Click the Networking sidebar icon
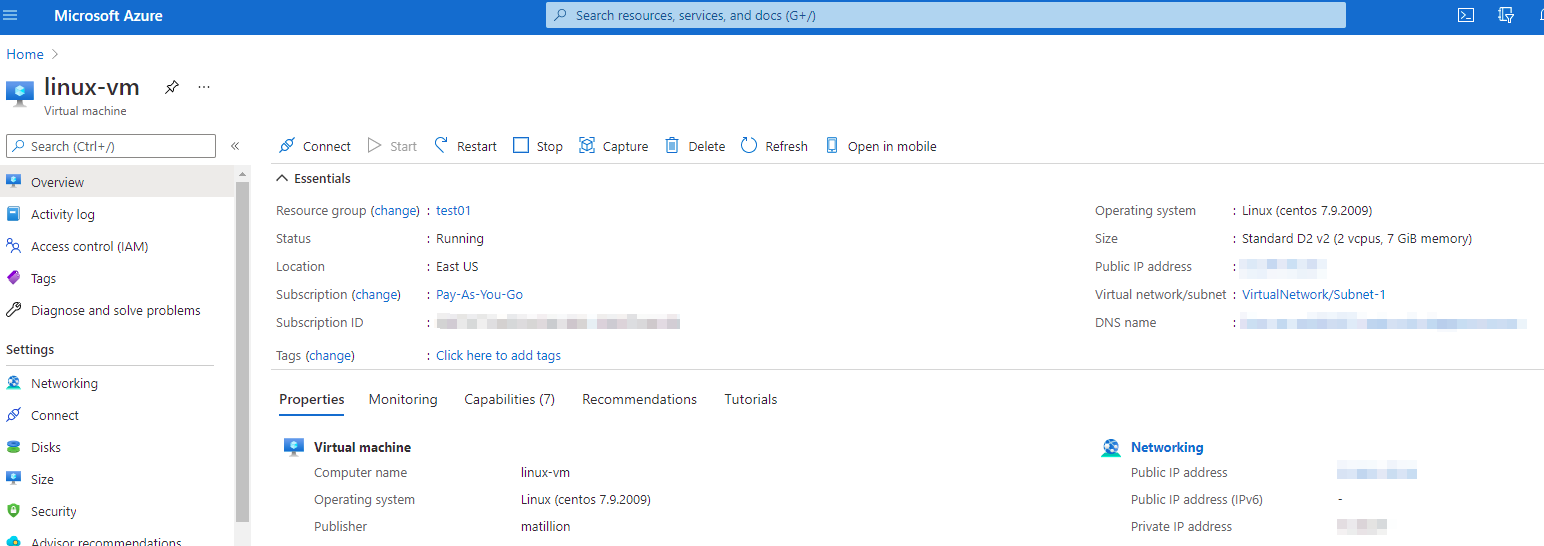1544x546 pixels. click(13, 383)
